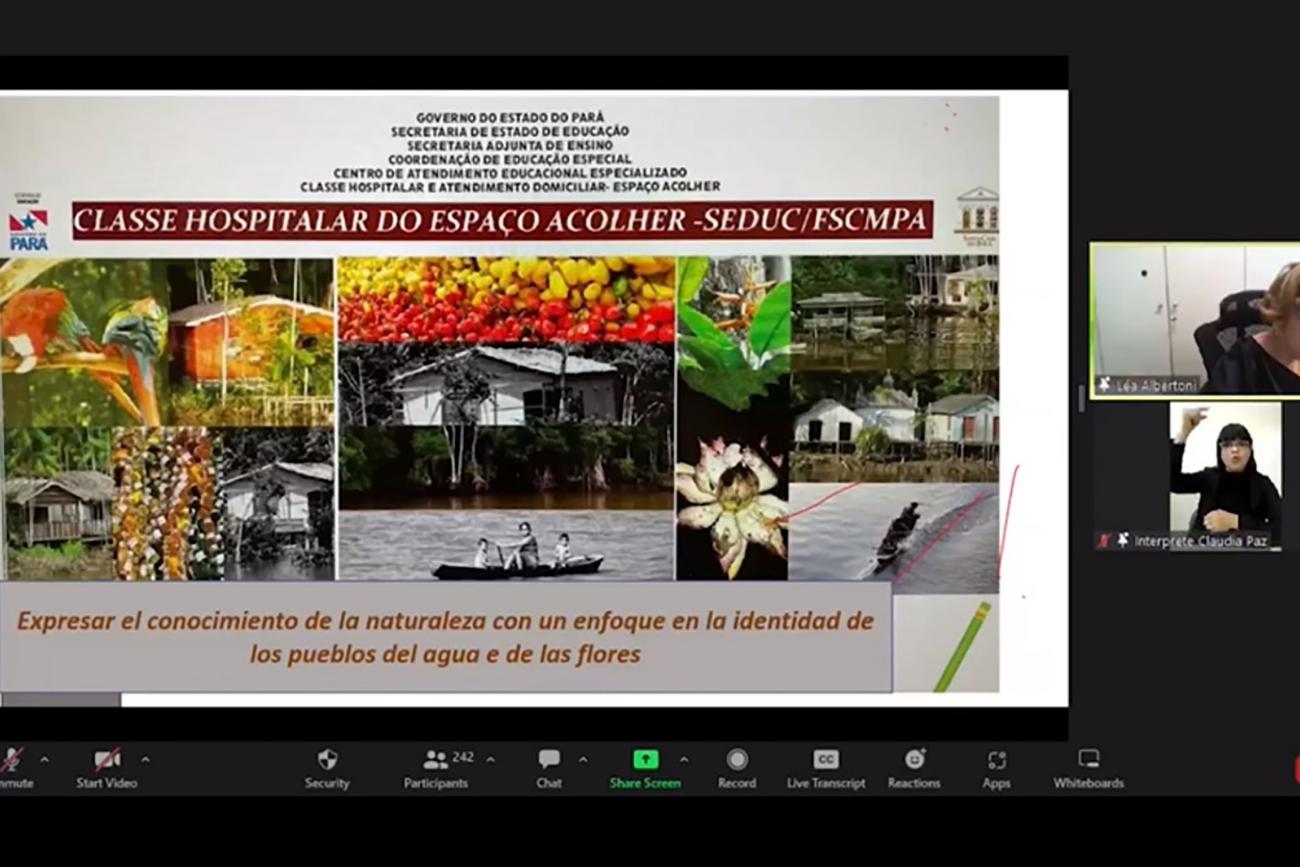The image size is (1300, 867).
Task: Expand the audio options arrow beside the microphone
Action: coord(44,759)
